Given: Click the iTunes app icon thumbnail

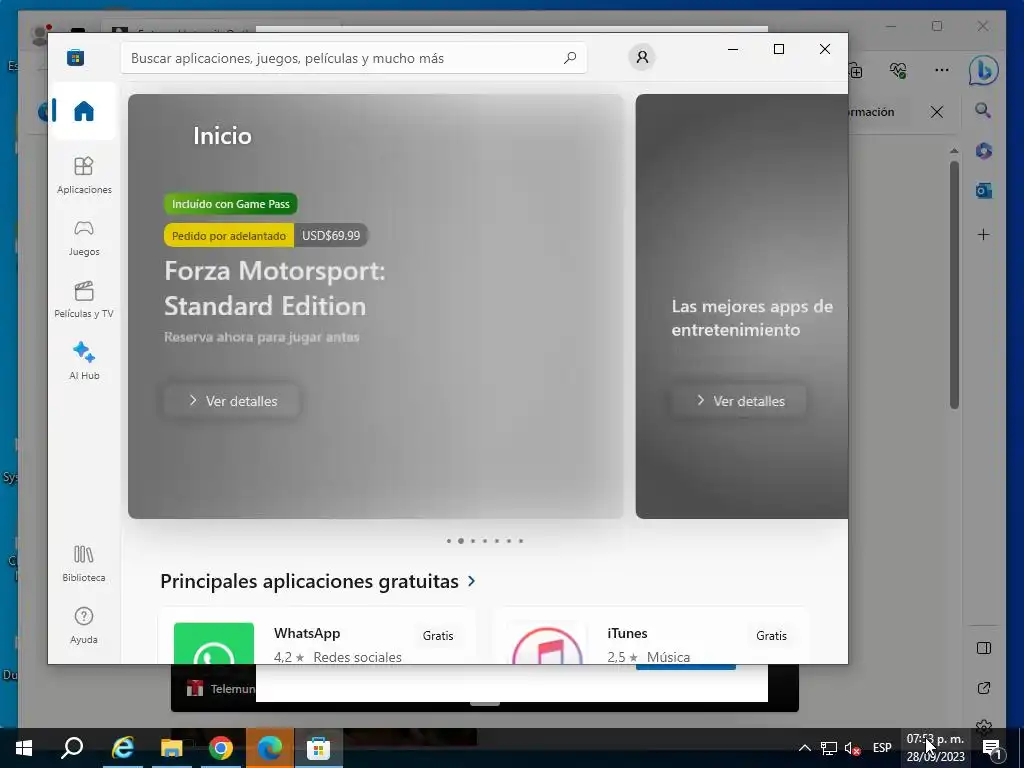Looking at the screenshot, I should click(x=547, y=643).
